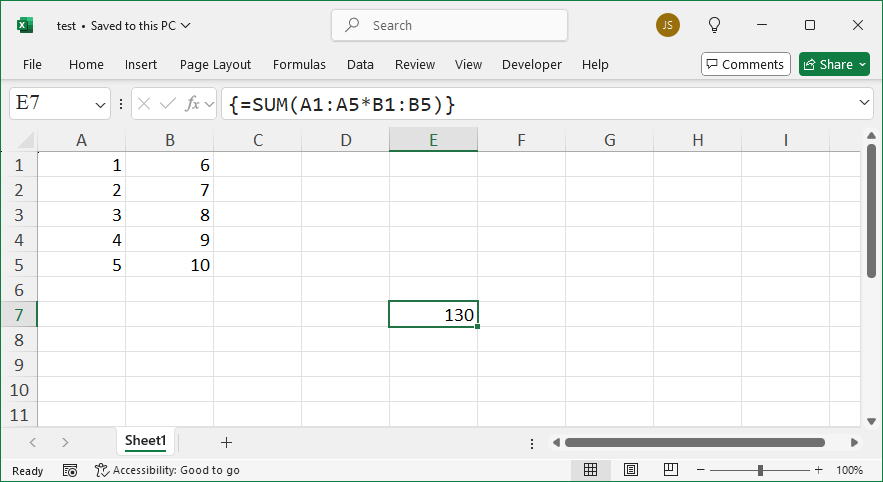Click the vertical scroll down arrow
The image size is (883, 482).
tap(872, 421)
